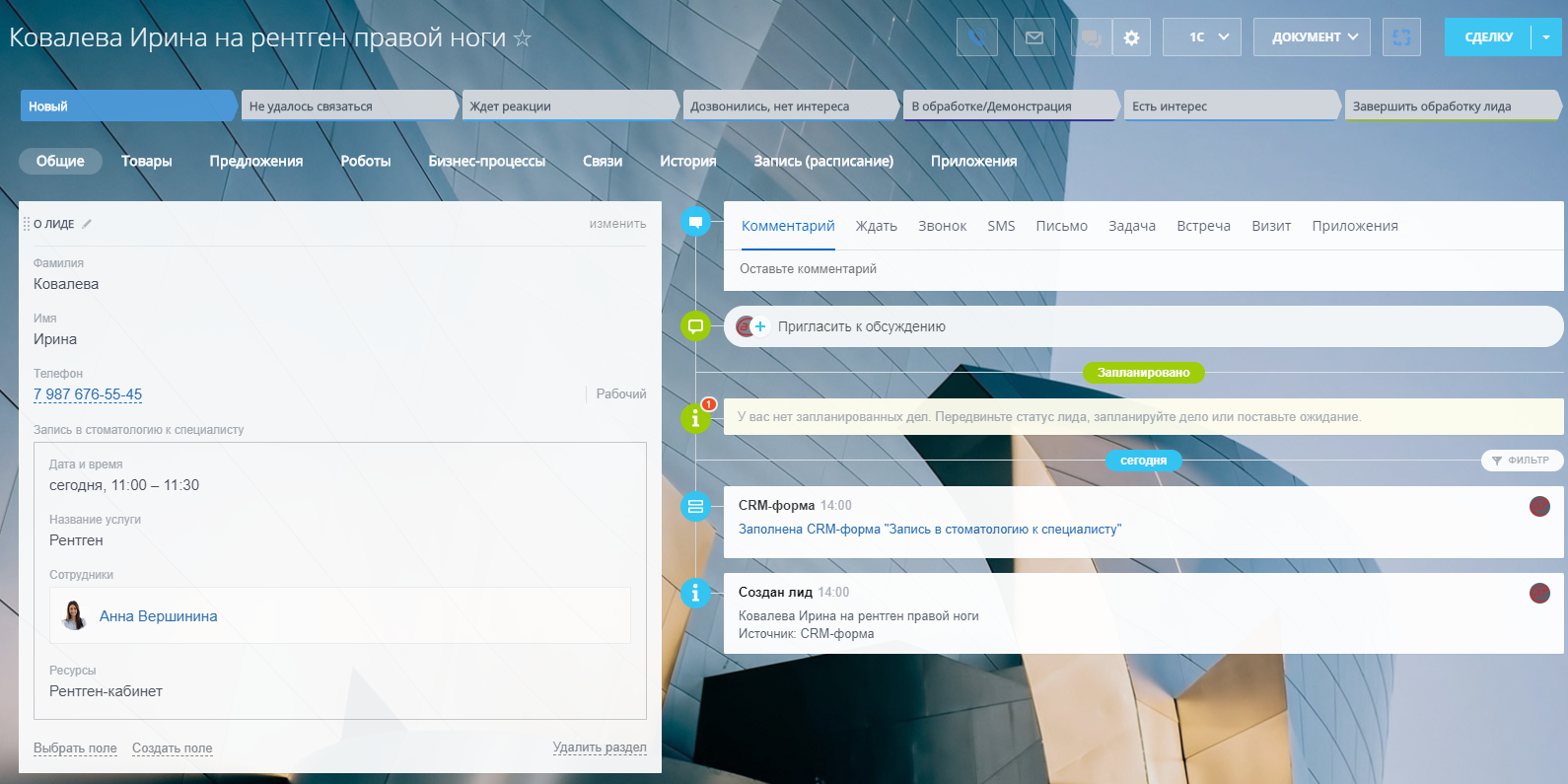The image size is (1568, 784).
Task: Set lead stage to Новый
Action: (x=128, y=106)
